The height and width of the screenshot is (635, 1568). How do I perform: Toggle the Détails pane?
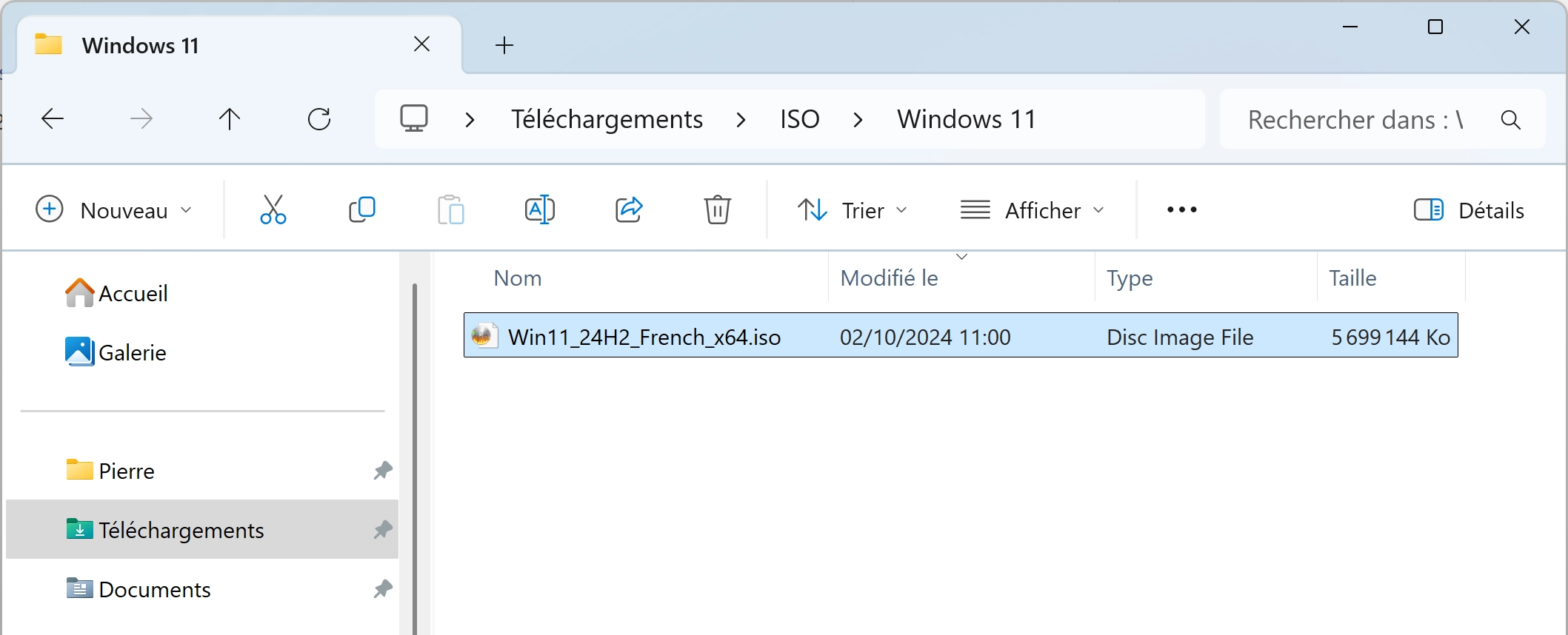tap(1469, 211)
